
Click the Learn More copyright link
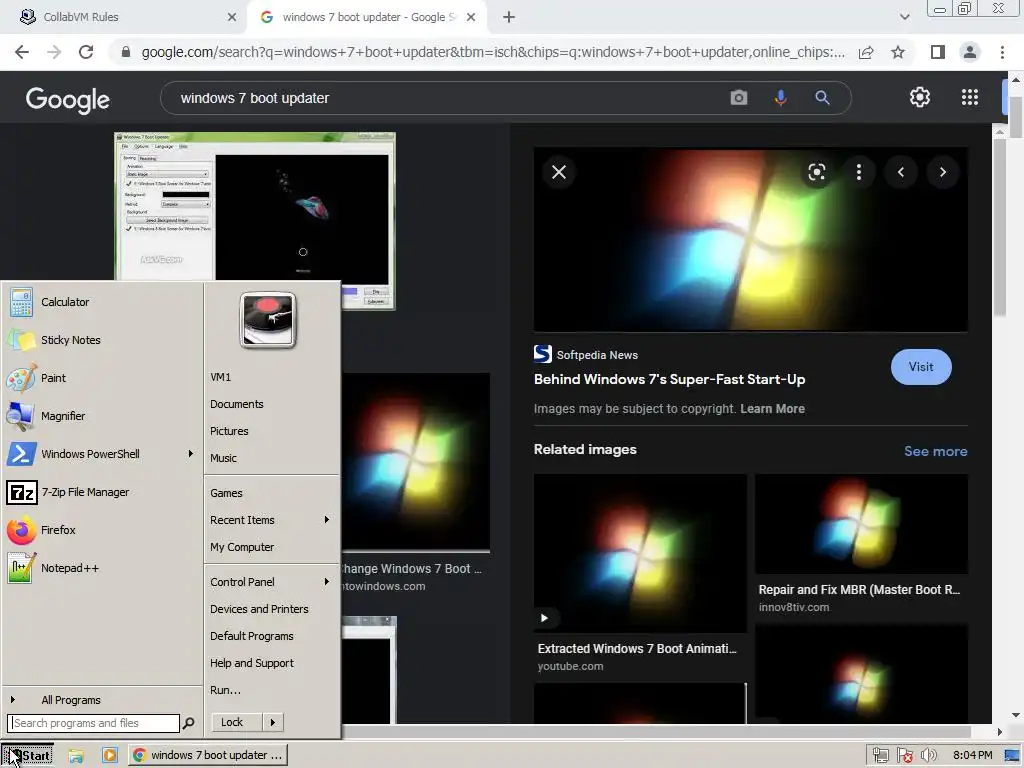(772, 409)
